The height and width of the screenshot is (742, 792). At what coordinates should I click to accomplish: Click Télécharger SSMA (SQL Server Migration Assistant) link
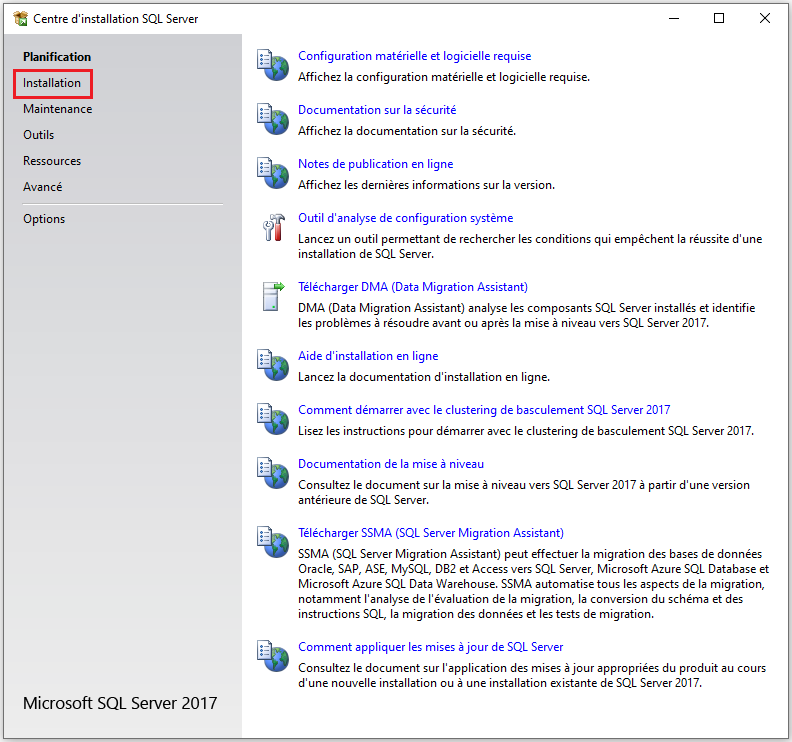pyautogui.click(x=431, y=533)
